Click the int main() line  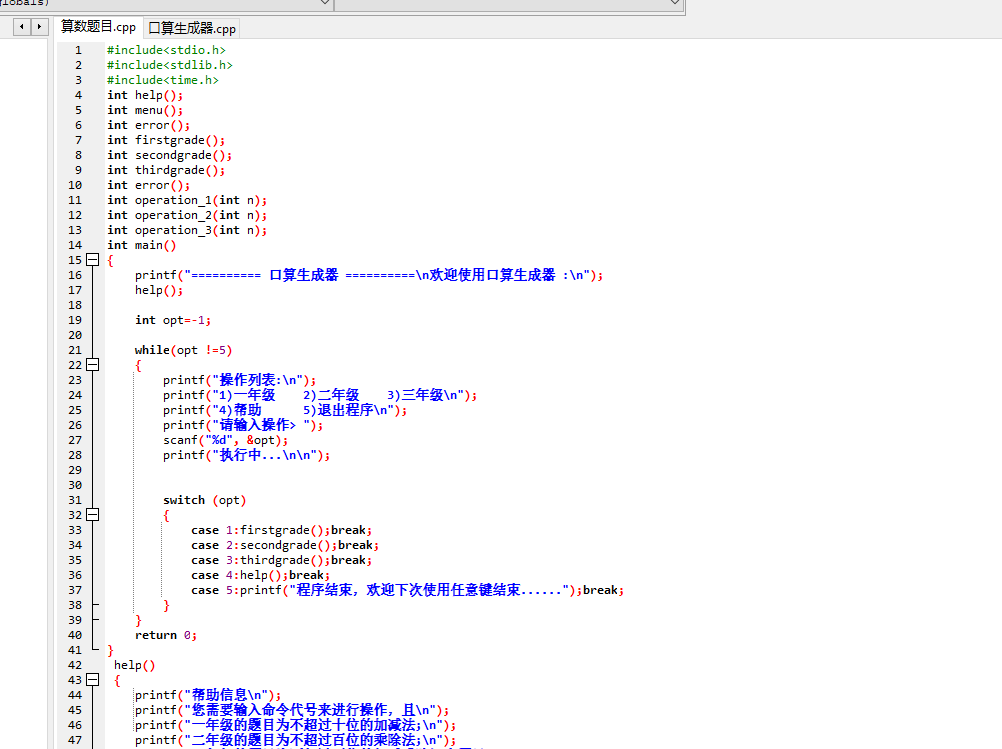click(x=141, y=245)
